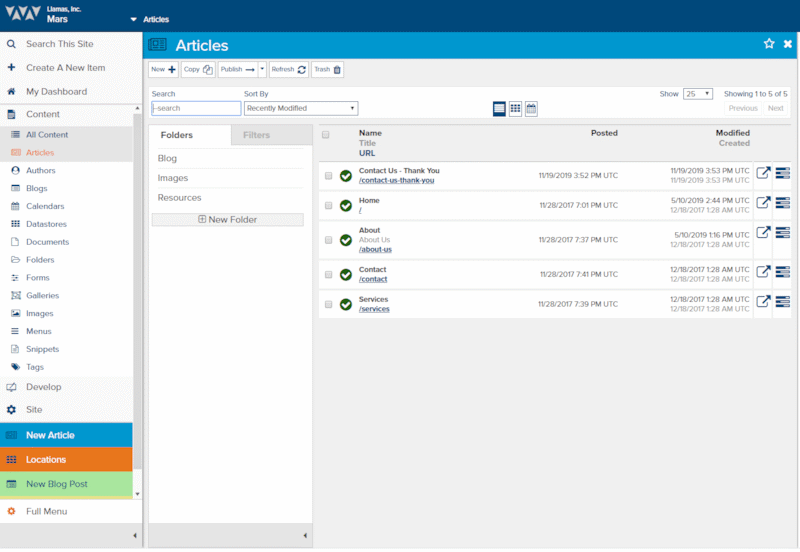This screenshot has height=552, width=800.
Task: Open actions menu icon for Services row
Action: tap(783, 302)
